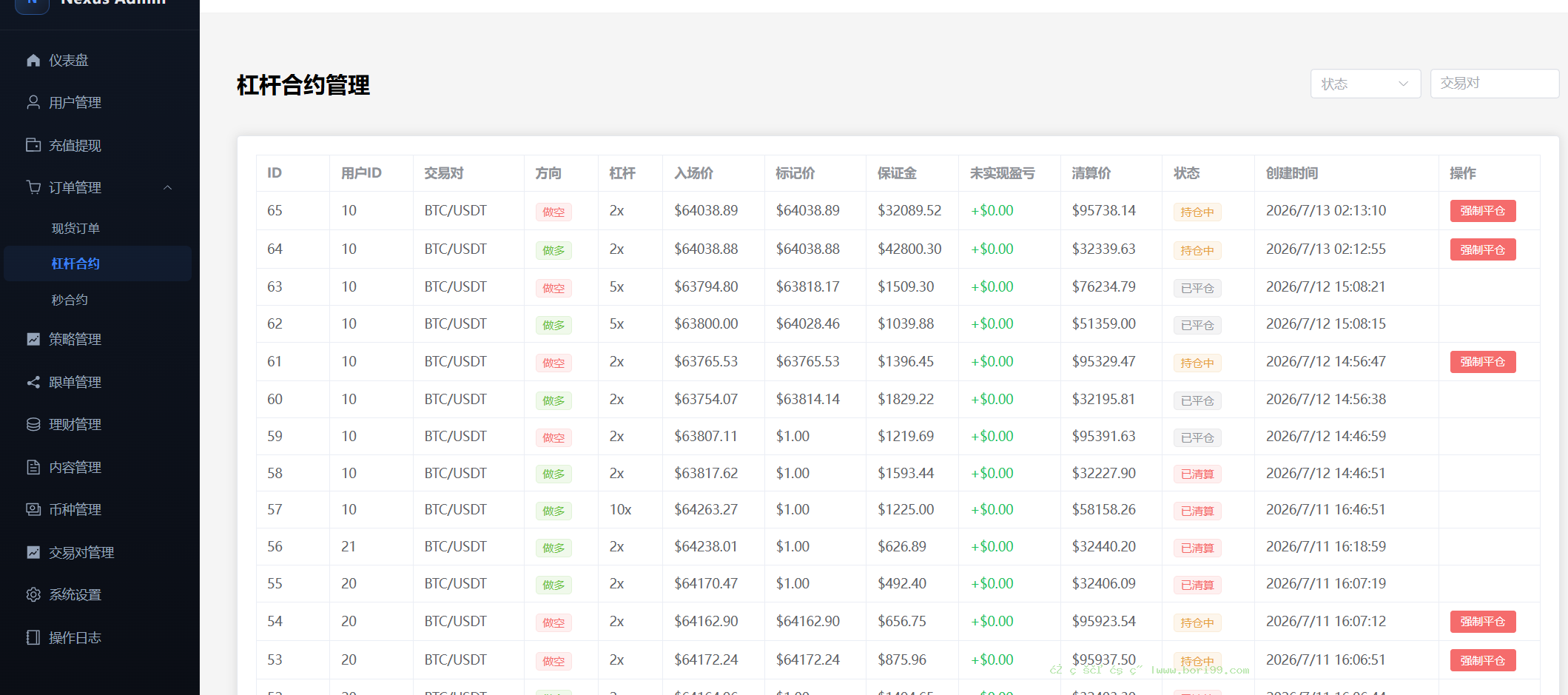1568x695 pixels.
Task: Click the copy-trading share icon
Action: click(33, 382)
